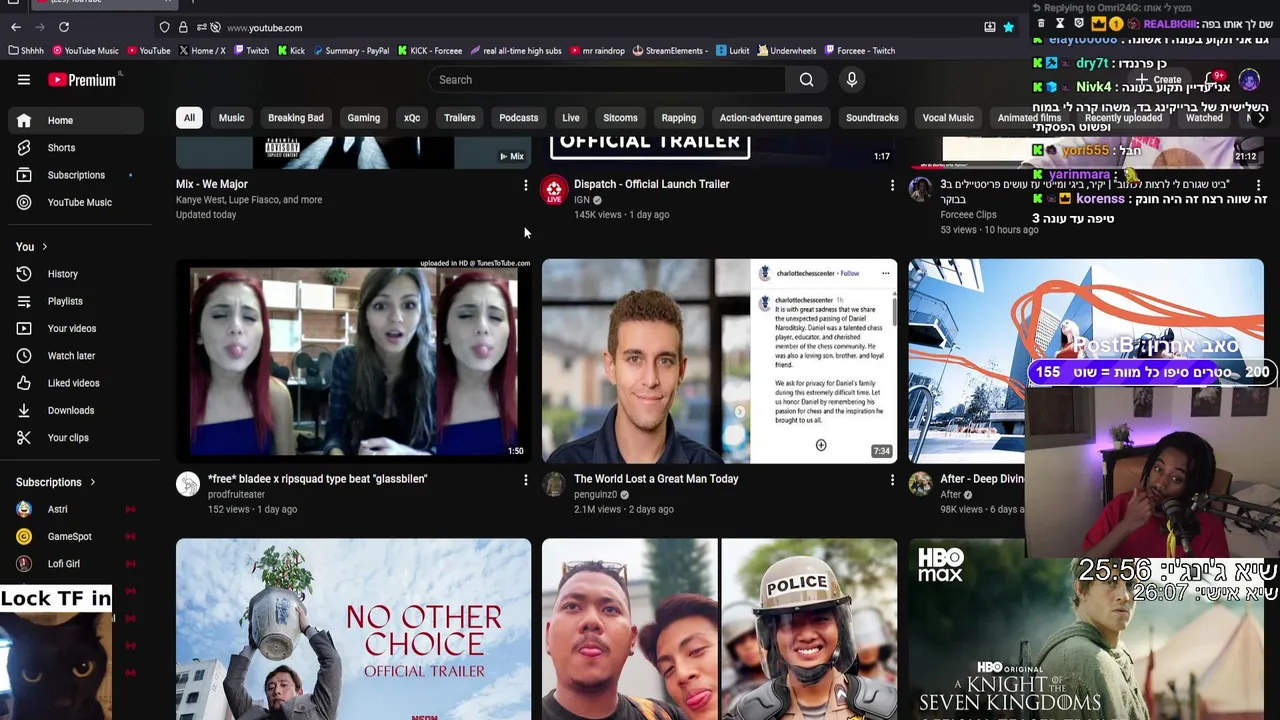Open StreamElements bookmark in bookmarks bar
This screenshot has height=720, width=1280.
pos(670,51)
